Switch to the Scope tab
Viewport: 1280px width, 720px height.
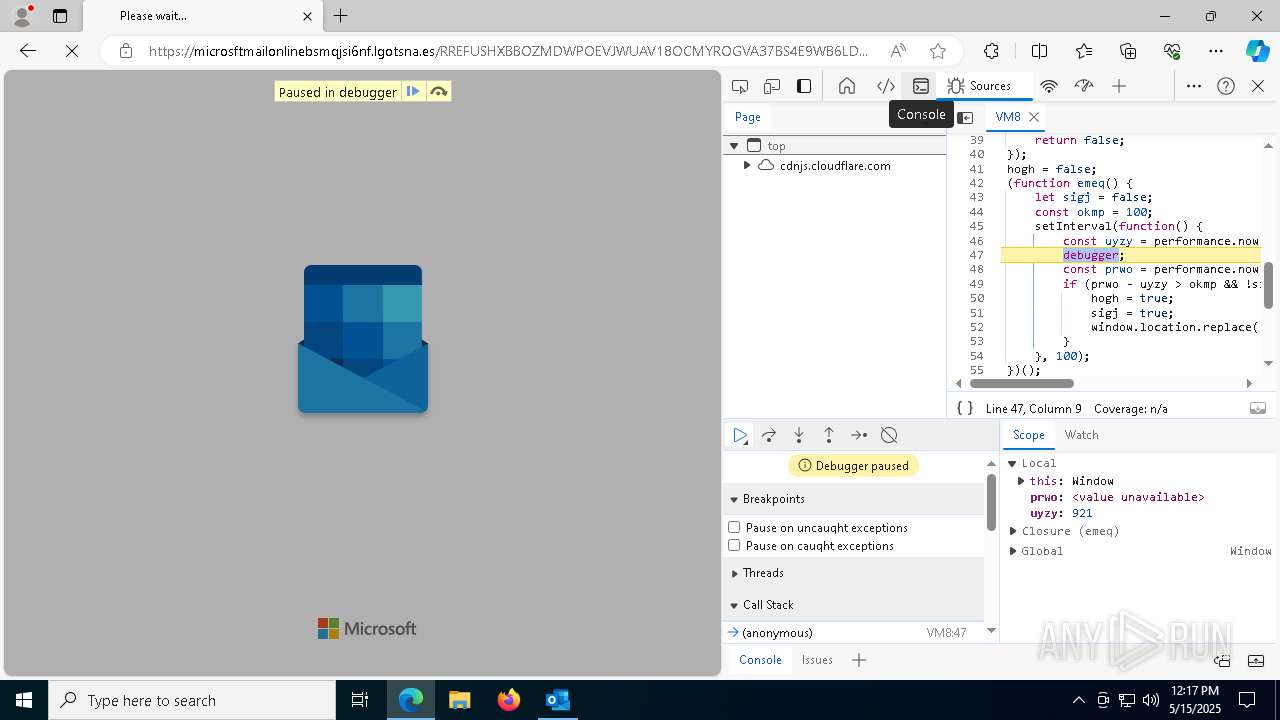coord(1028,435)
